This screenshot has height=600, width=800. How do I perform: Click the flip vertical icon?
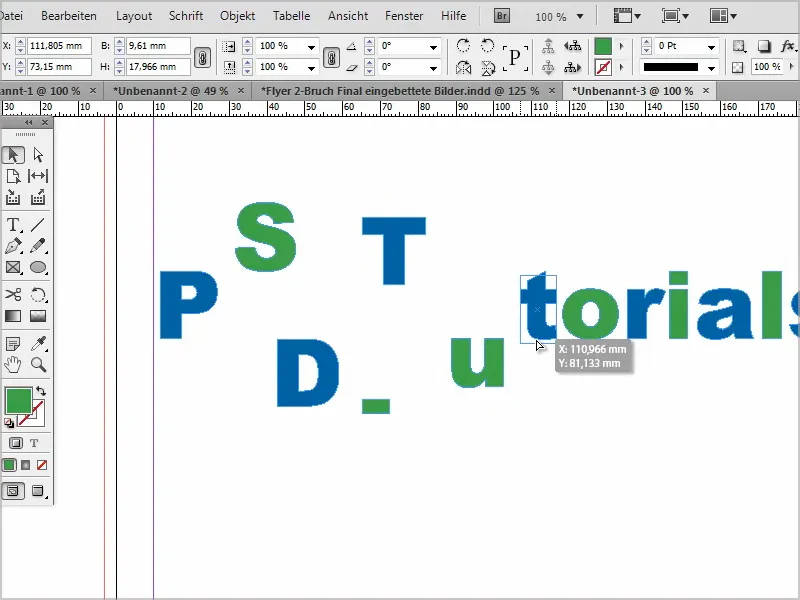tap(488, 67)
